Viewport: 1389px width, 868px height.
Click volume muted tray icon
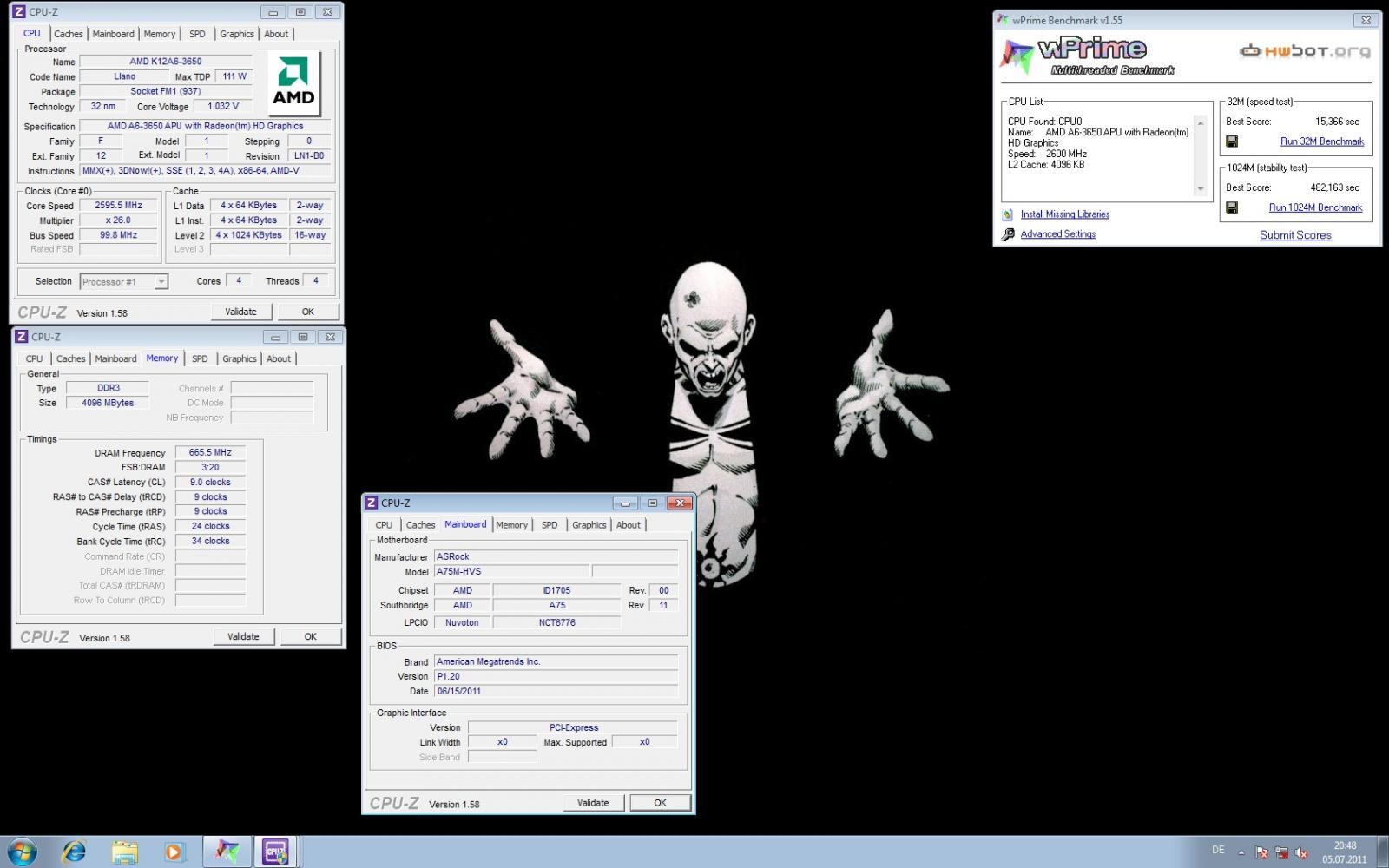coord(1301,852)
